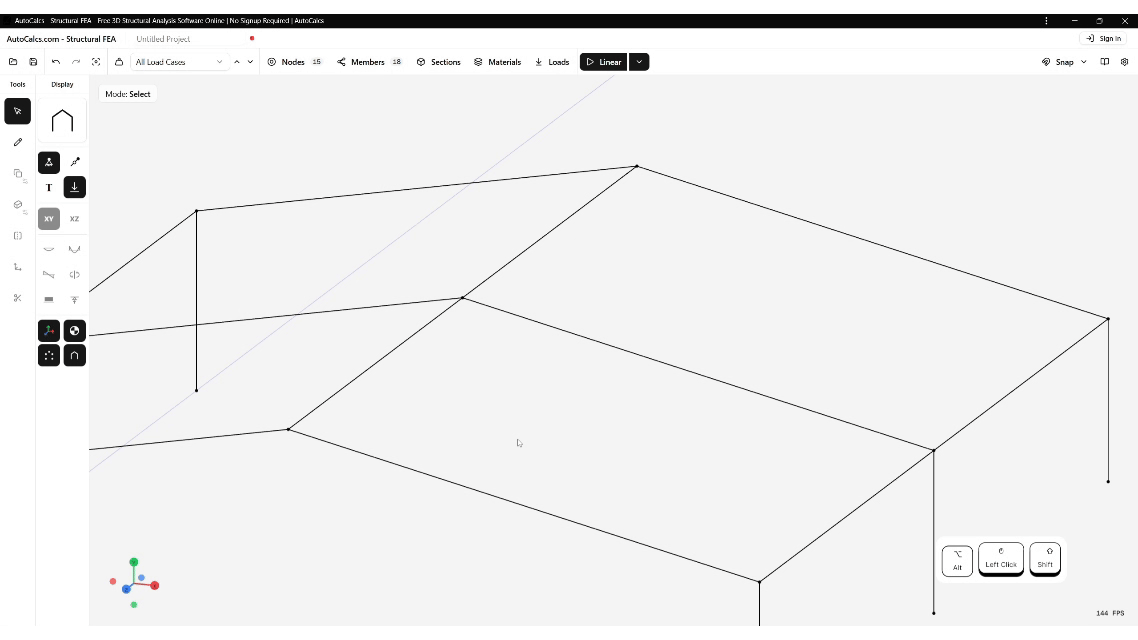Select the arrow Select tool
This screenshot has height=640, width=1138.
click(17, 110)
